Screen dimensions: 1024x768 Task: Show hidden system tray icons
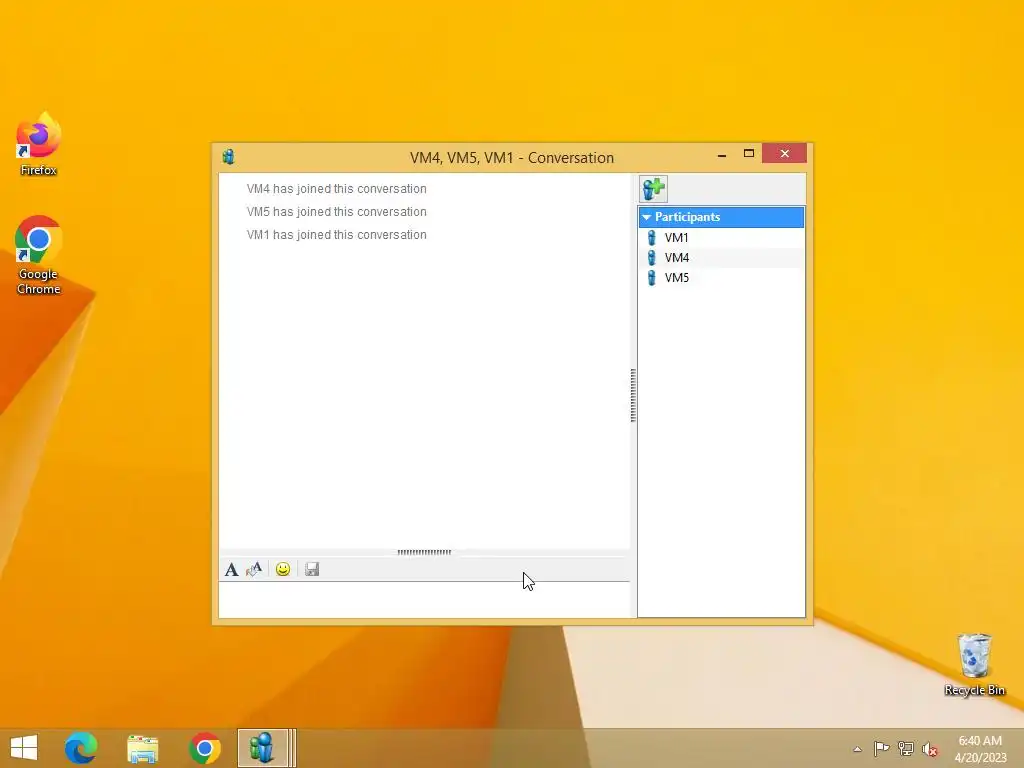[857, 749]
